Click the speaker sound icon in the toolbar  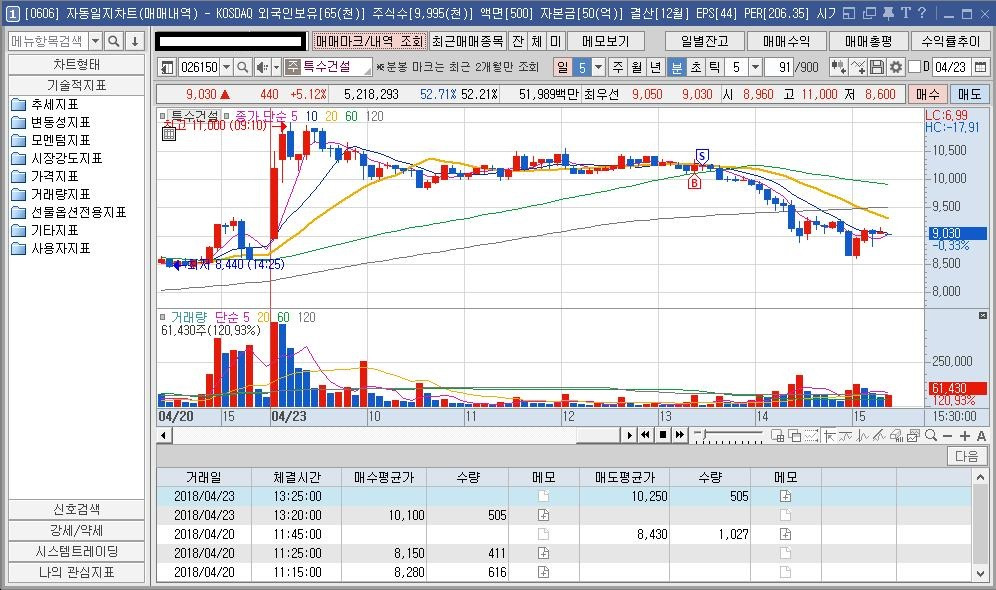click(261, 67)
